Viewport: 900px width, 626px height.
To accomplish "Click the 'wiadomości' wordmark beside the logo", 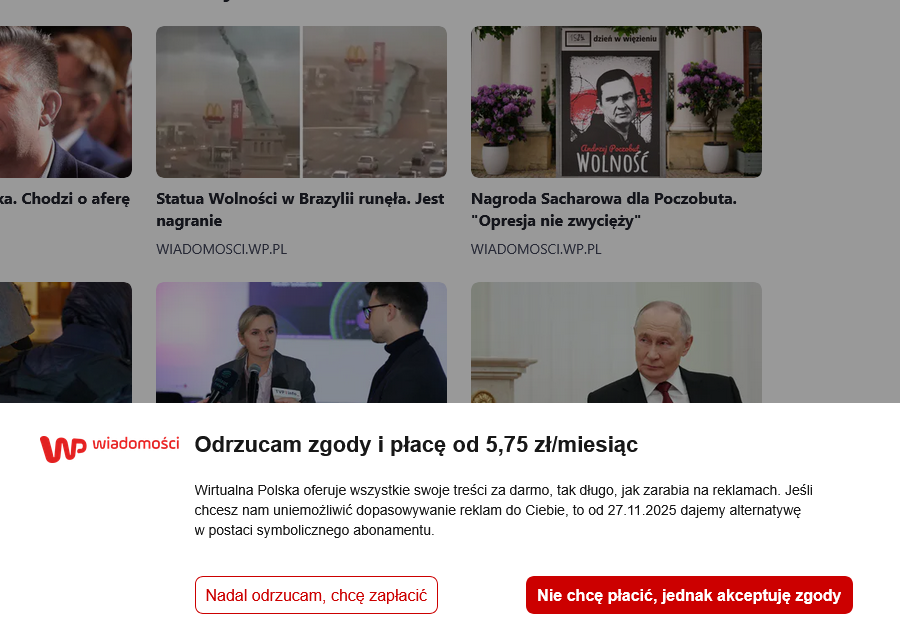I will pos(135,444).
